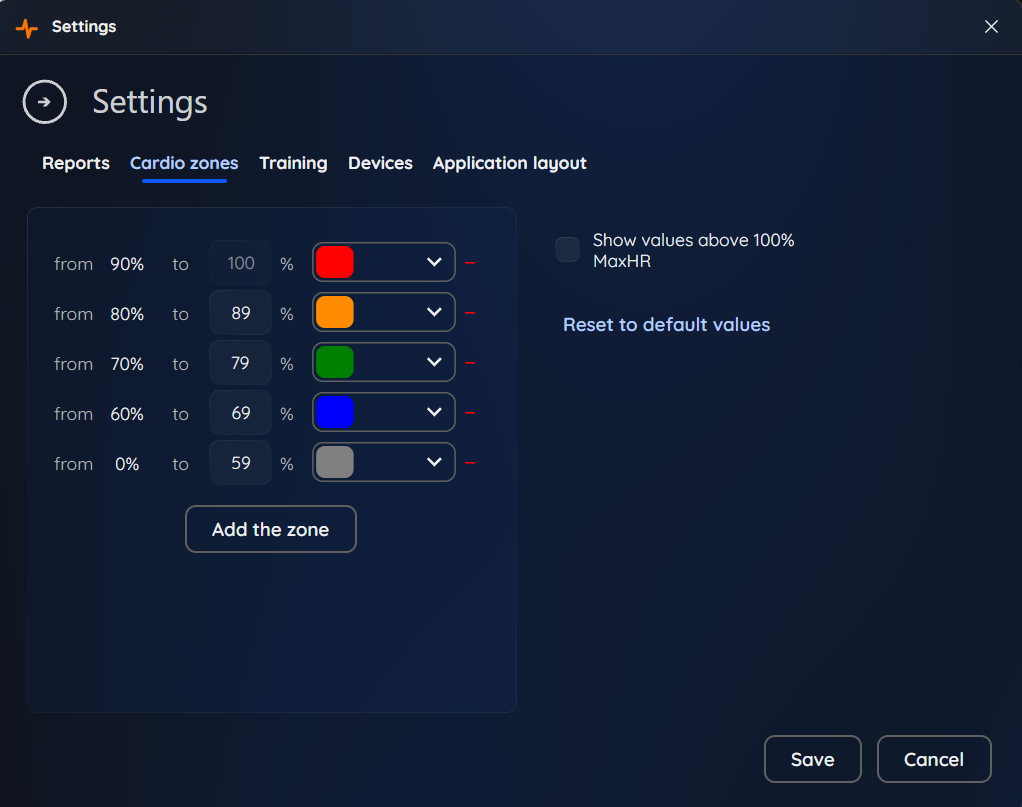
Task: Open the blue zone color dropdown
Action: point(384,412)
